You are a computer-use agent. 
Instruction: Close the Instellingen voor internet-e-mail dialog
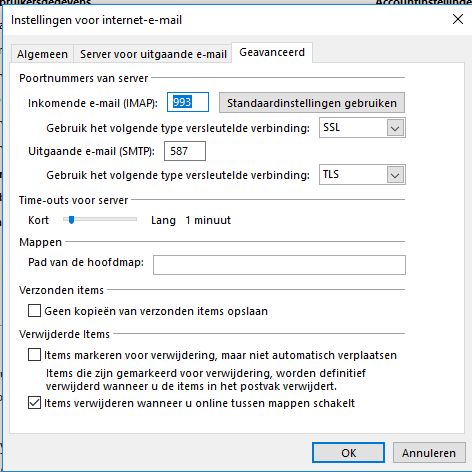pos(458,19)
